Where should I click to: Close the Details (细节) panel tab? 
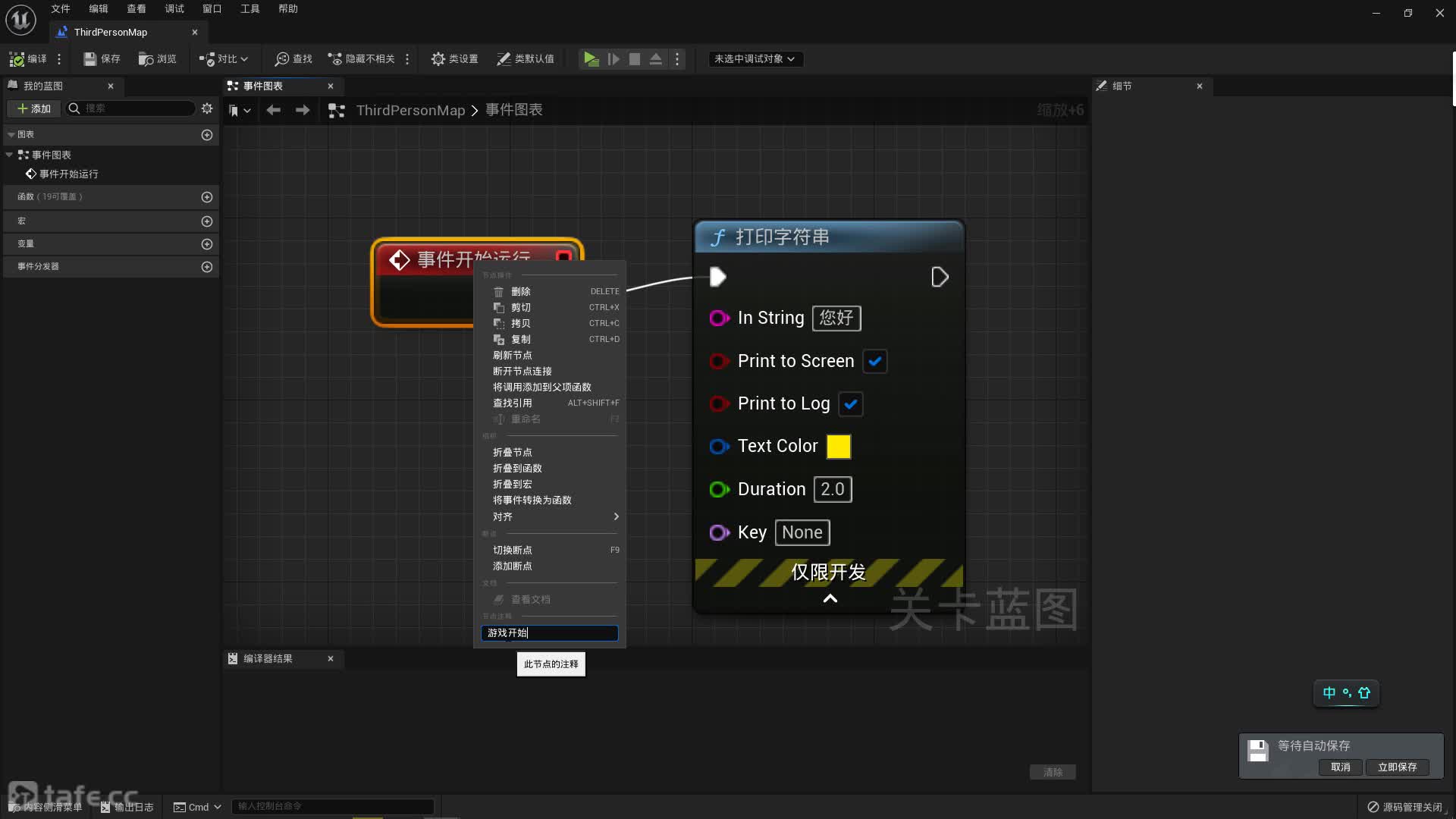[x=1200, y=86]
